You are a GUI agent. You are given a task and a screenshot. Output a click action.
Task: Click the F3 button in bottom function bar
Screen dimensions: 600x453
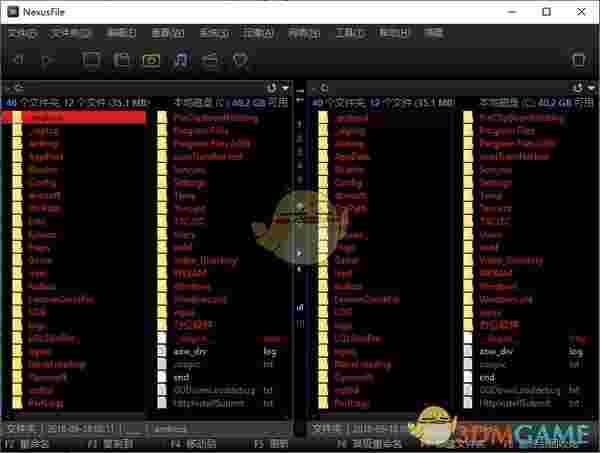point(110,444)
